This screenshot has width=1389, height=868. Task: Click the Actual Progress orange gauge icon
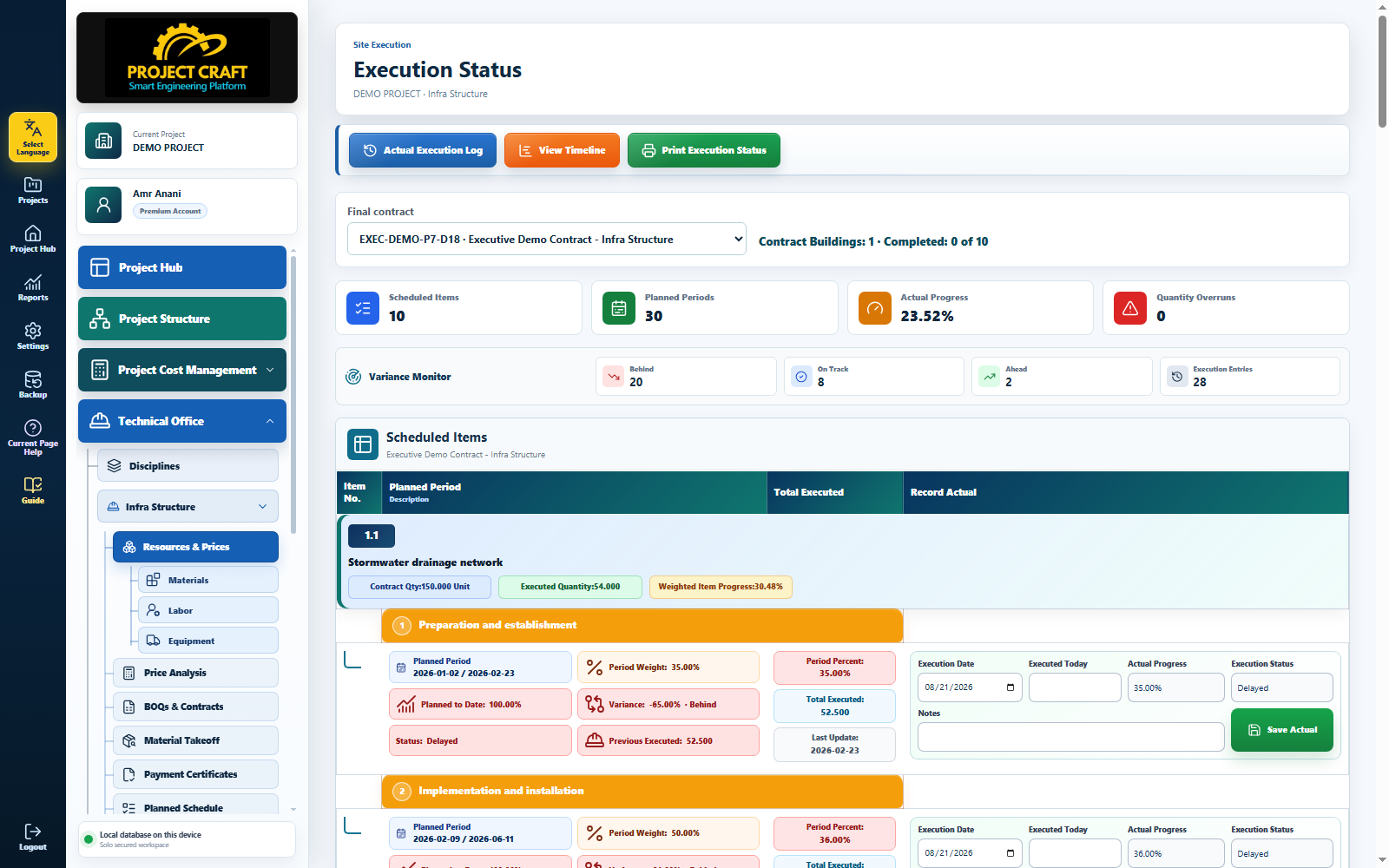[875, 308]
